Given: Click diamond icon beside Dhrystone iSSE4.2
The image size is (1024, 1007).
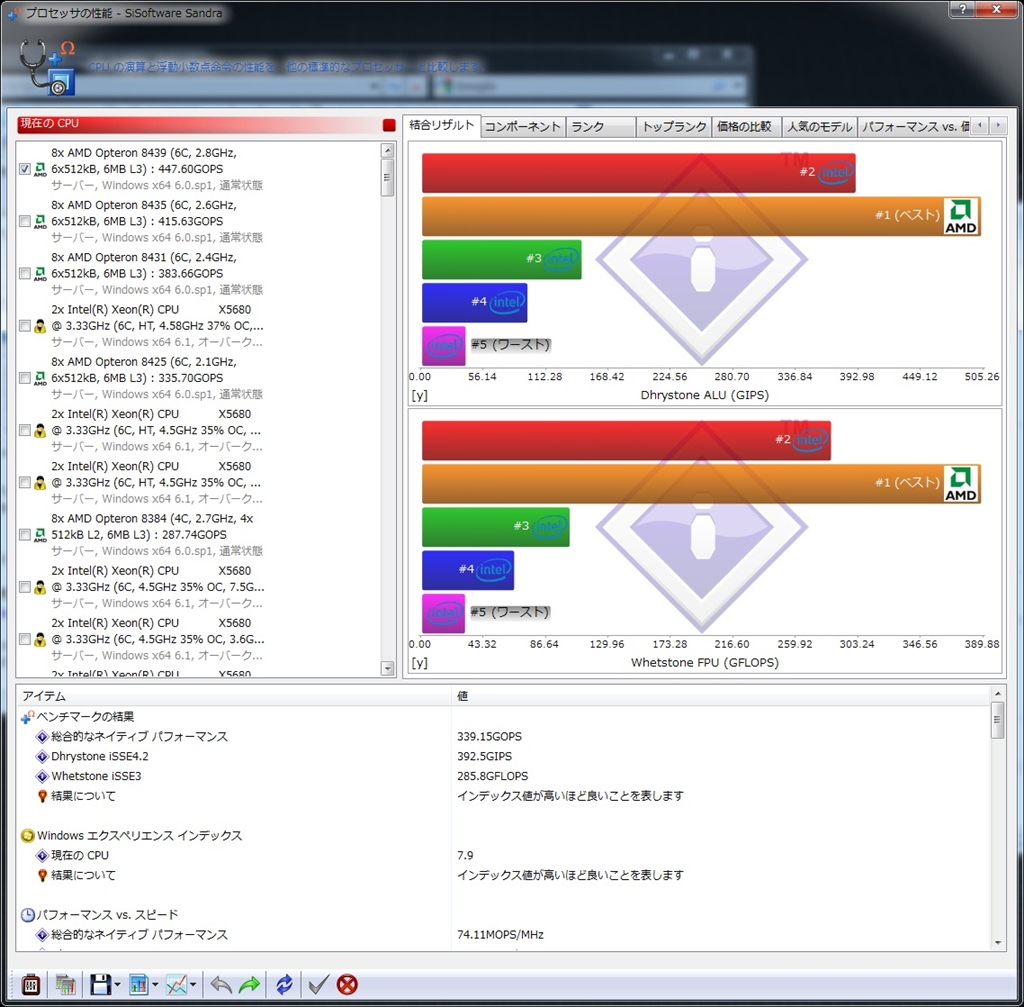Looking at the screenshot, I should pos(42,757).
